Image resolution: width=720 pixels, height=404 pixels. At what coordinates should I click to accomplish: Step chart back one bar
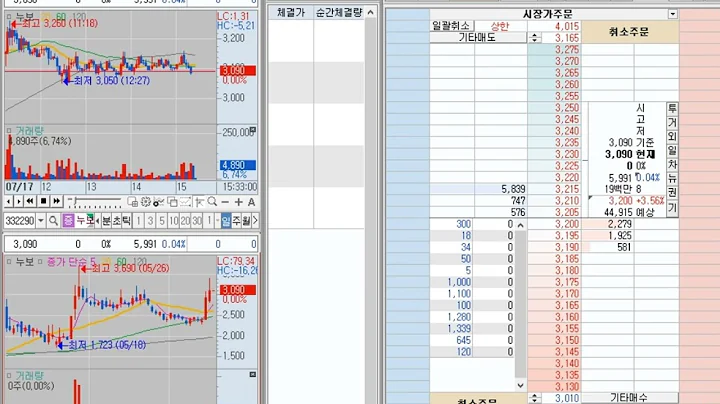point(9,202)
